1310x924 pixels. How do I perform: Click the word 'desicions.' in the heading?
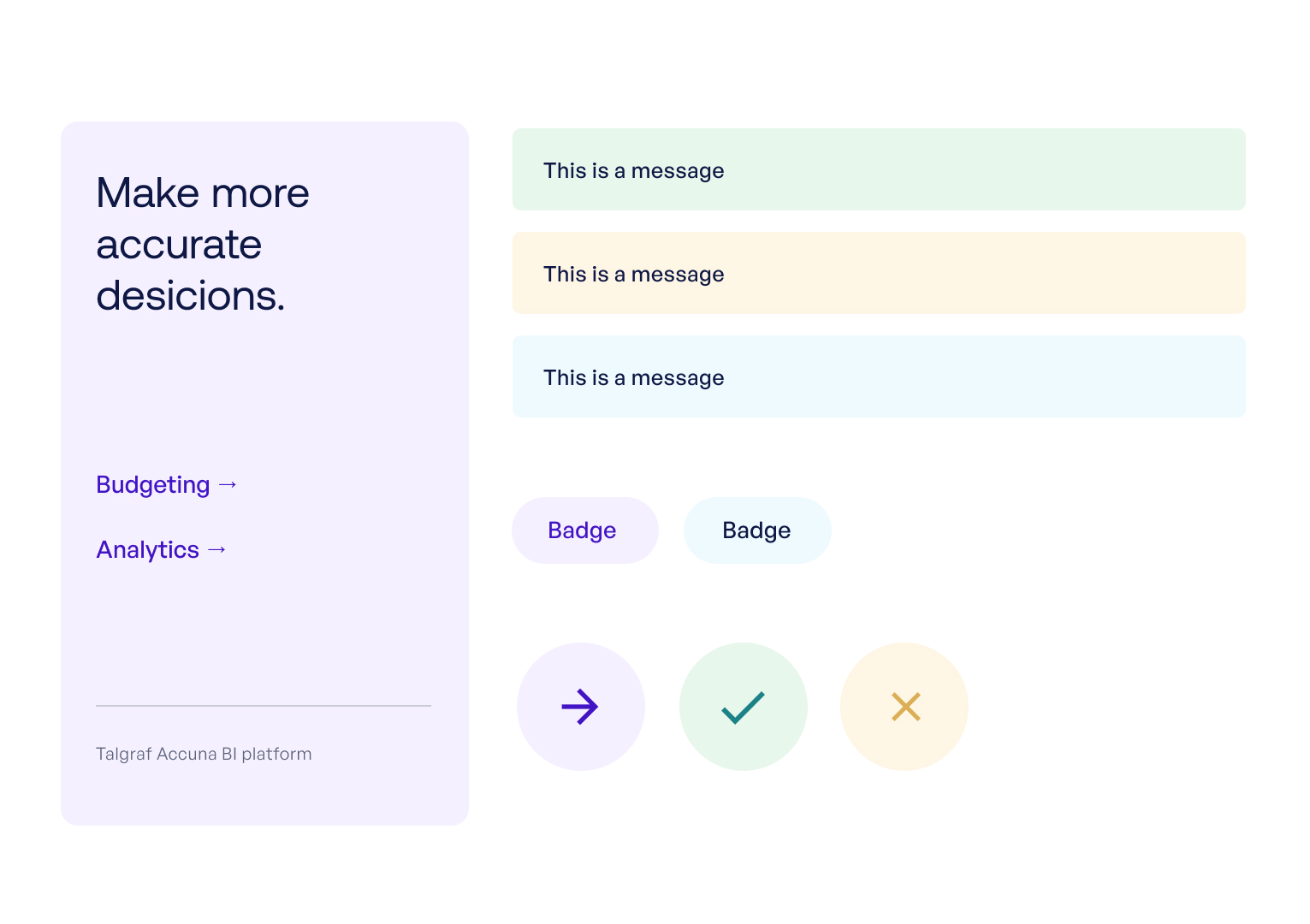[190, 296]
